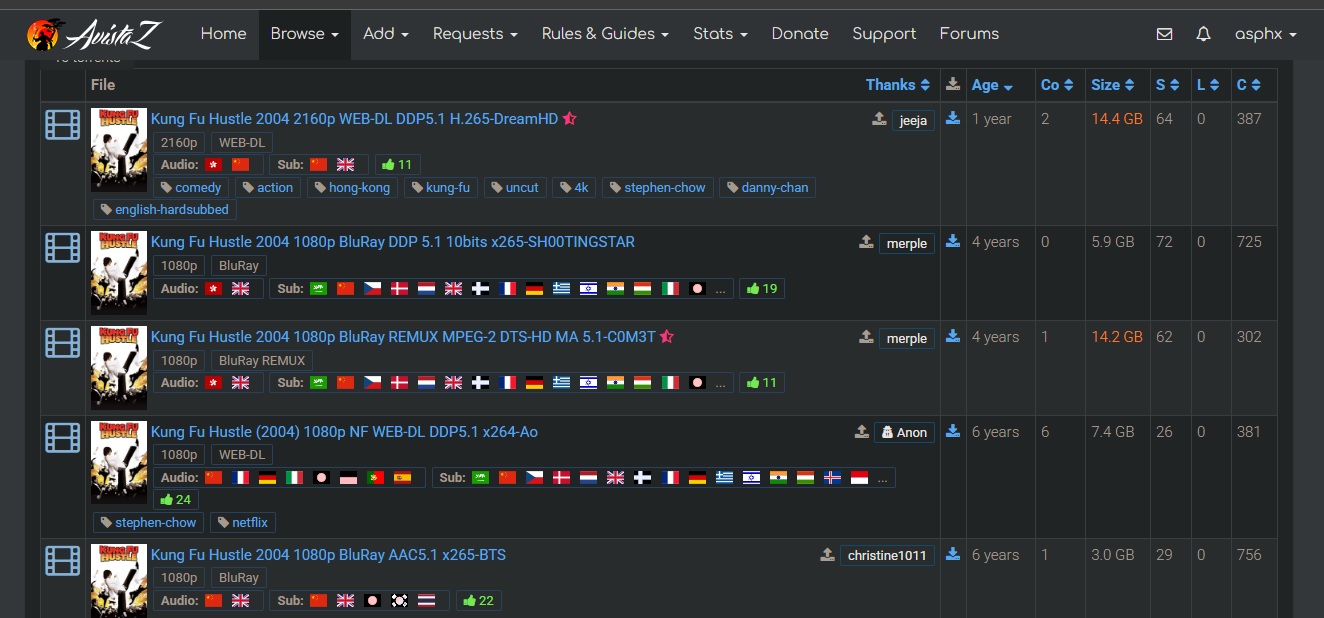Open the NF WEB-DL x264-Ao torrent link

tap(344, 432)
